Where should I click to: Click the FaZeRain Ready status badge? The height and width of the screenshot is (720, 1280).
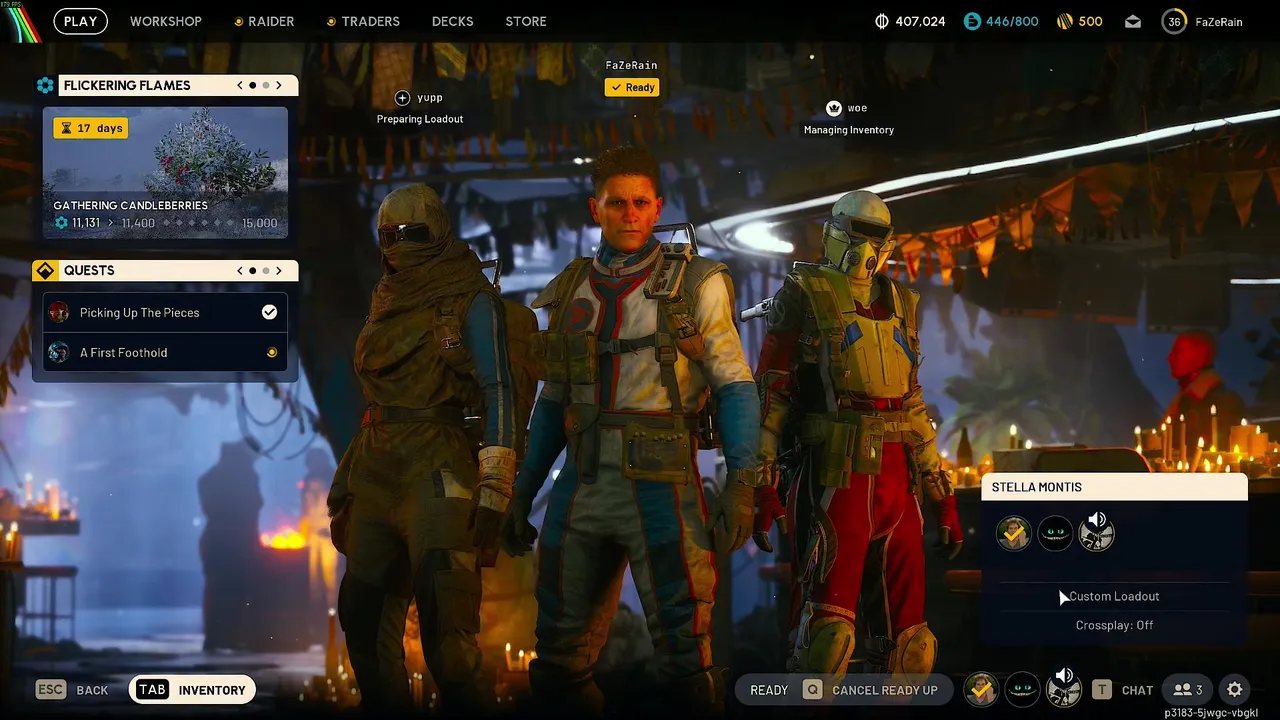click(632, 87)
